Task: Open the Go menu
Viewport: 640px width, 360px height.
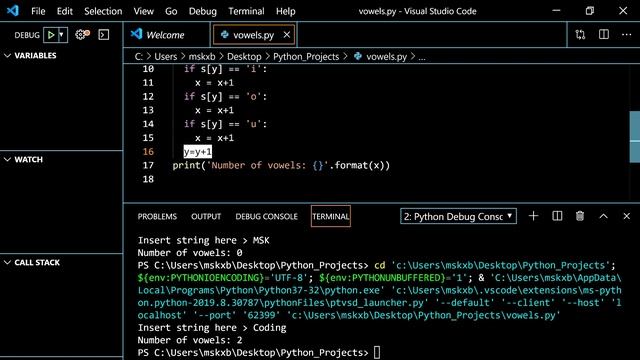Action: 171,11
